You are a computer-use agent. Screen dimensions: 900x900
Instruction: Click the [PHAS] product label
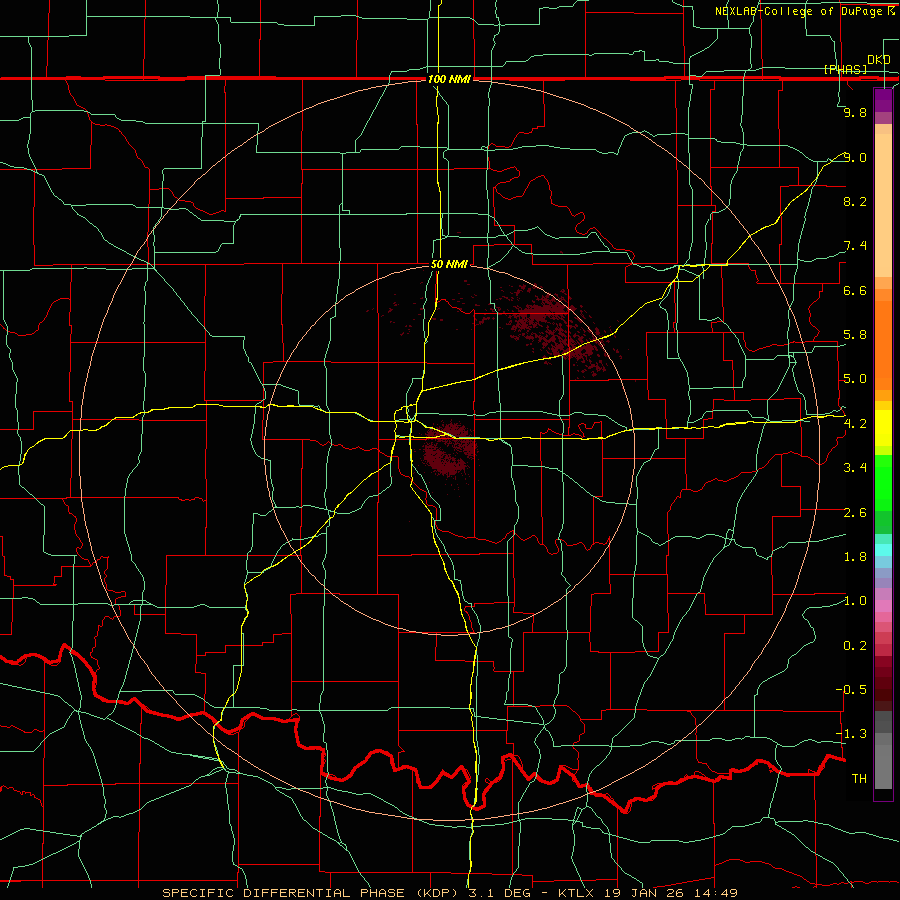(x=845, y=69)
